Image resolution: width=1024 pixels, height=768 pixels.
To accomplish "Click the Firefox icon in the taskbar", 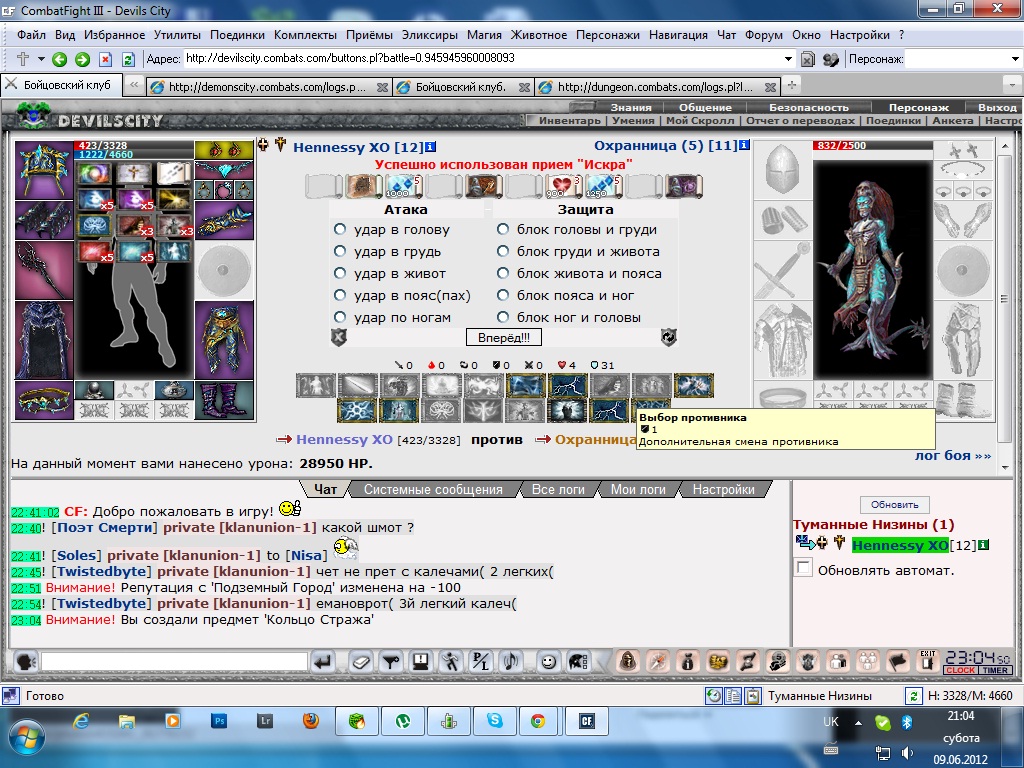I will click(311, 721).
